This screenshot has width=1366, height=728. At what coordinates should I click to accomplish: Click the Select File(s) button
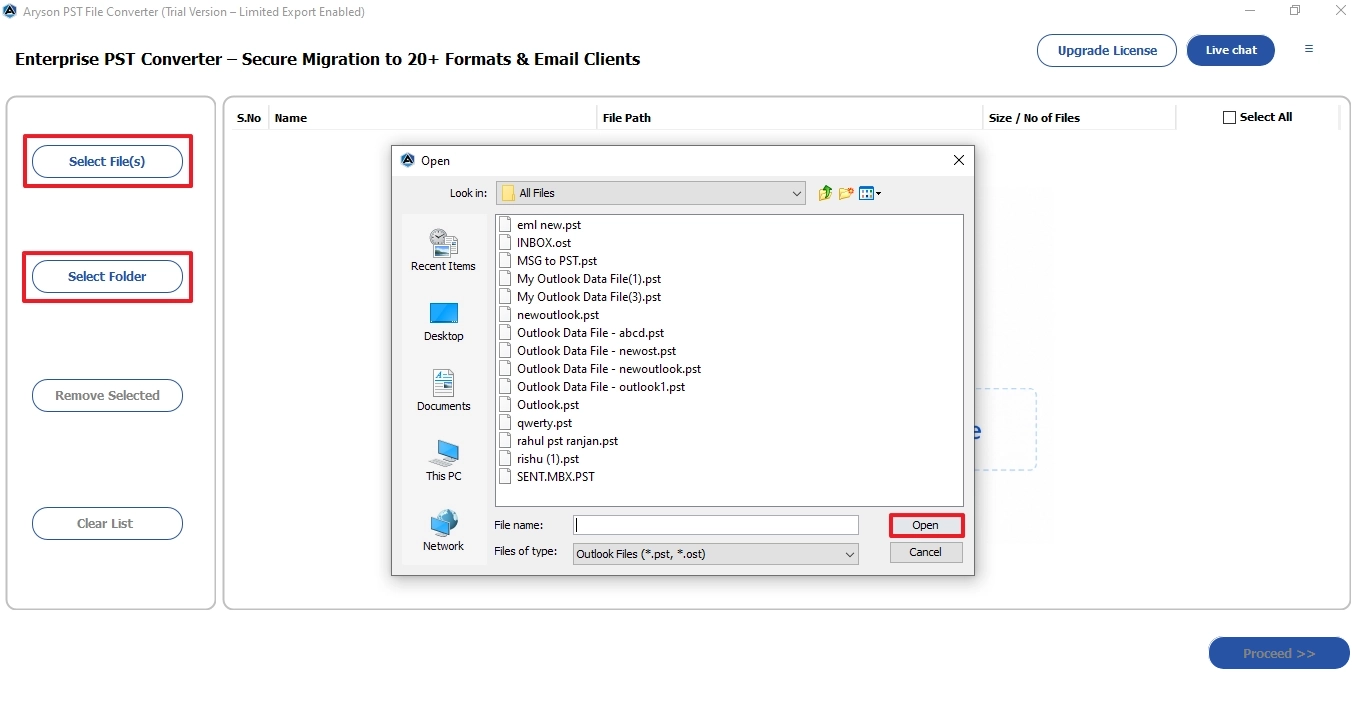pos(107,162)
